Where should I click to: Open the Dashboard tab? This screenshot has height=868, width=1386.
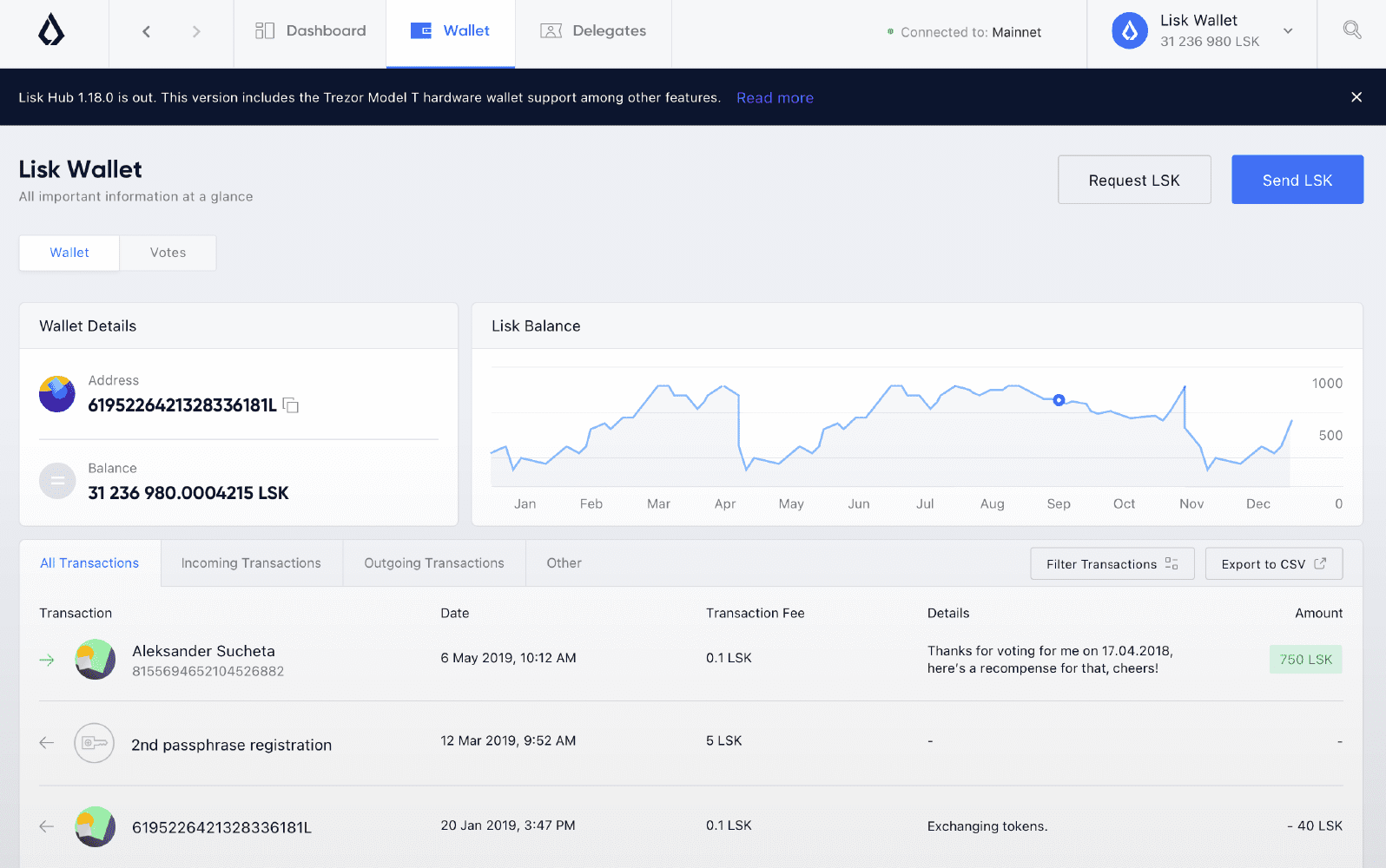(310, 31)
